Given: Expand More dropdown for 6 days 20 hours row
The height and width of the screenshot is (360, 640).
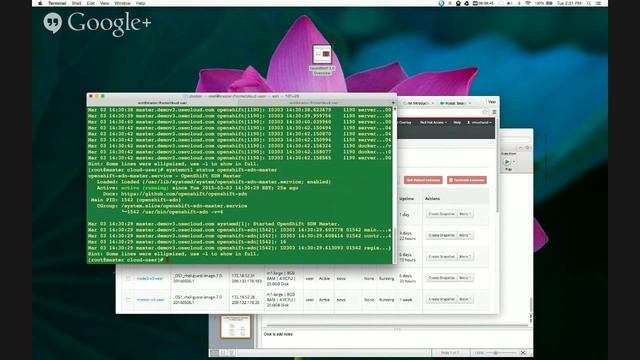Looking at the screenshot, I should (465, 278).
